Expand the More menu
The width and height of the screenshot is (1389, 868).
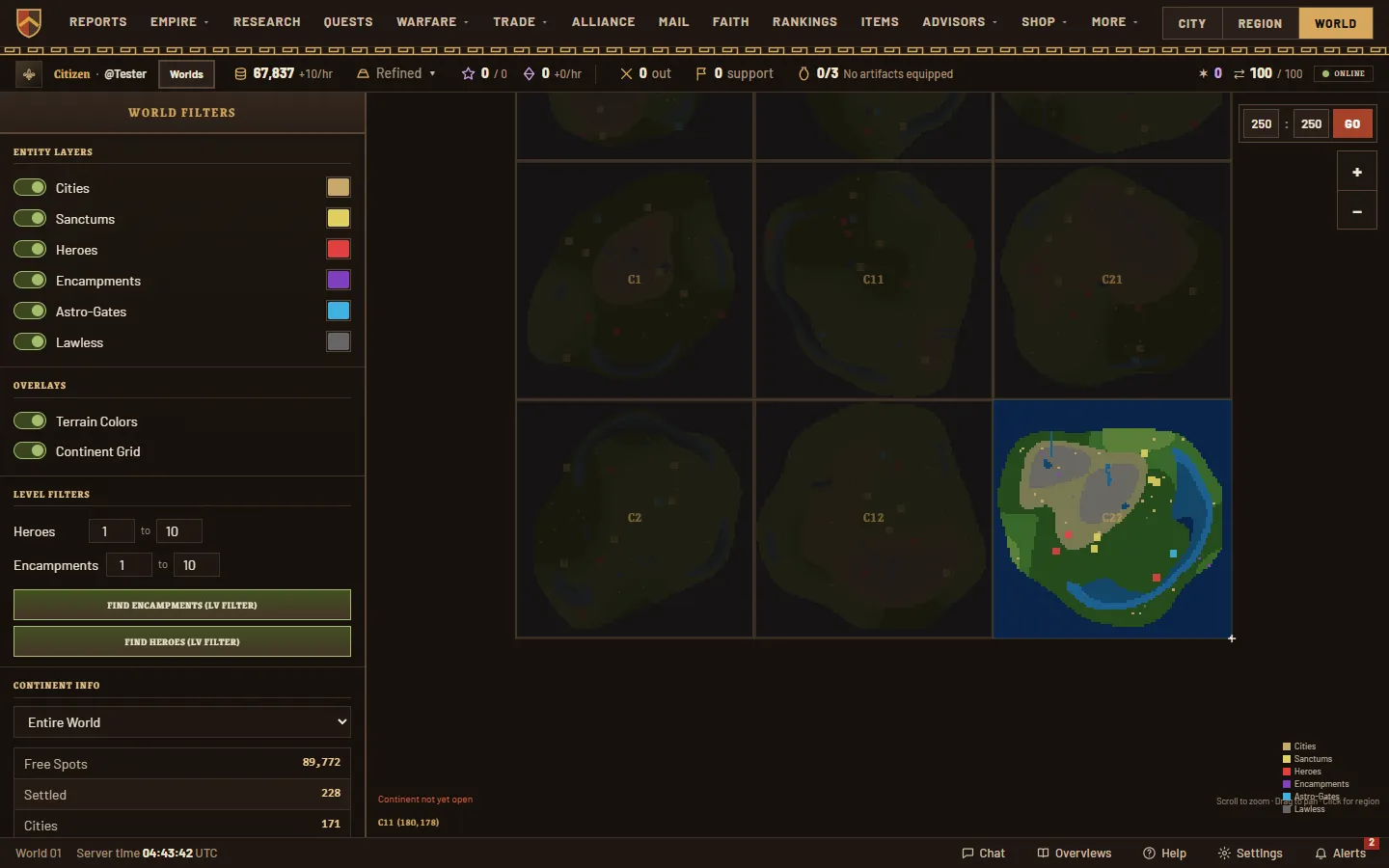[1115, 22]
